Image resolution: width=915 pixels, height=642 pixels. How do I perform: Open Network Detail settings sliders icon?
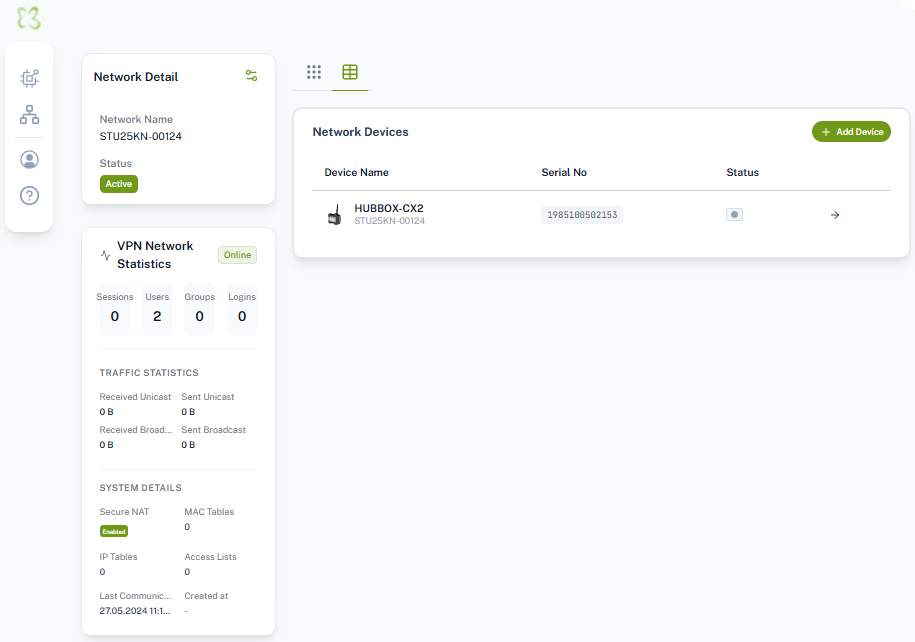click(252, 76)
